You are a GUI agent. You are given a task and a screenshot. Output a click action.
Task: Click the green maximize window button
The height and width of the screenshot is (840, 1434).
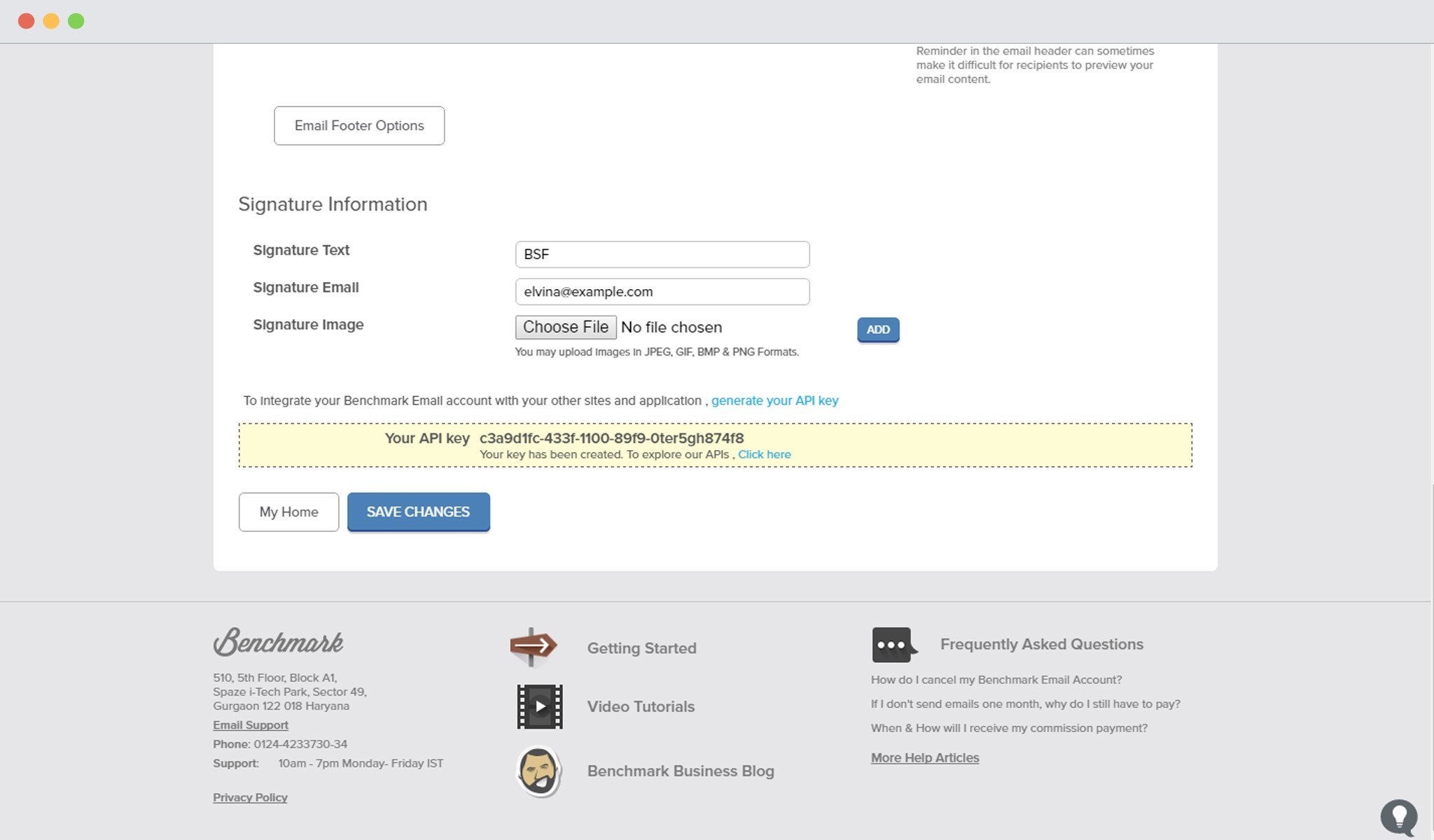tap(76, 21)
